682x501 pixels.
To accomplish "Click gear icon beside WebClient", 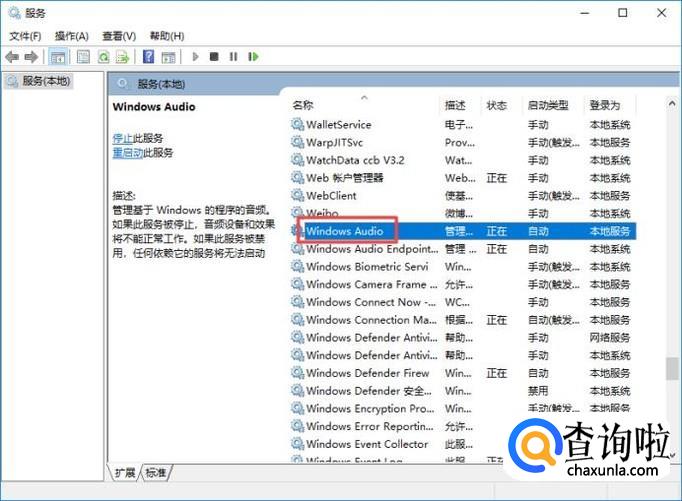I will coord(298,196).
